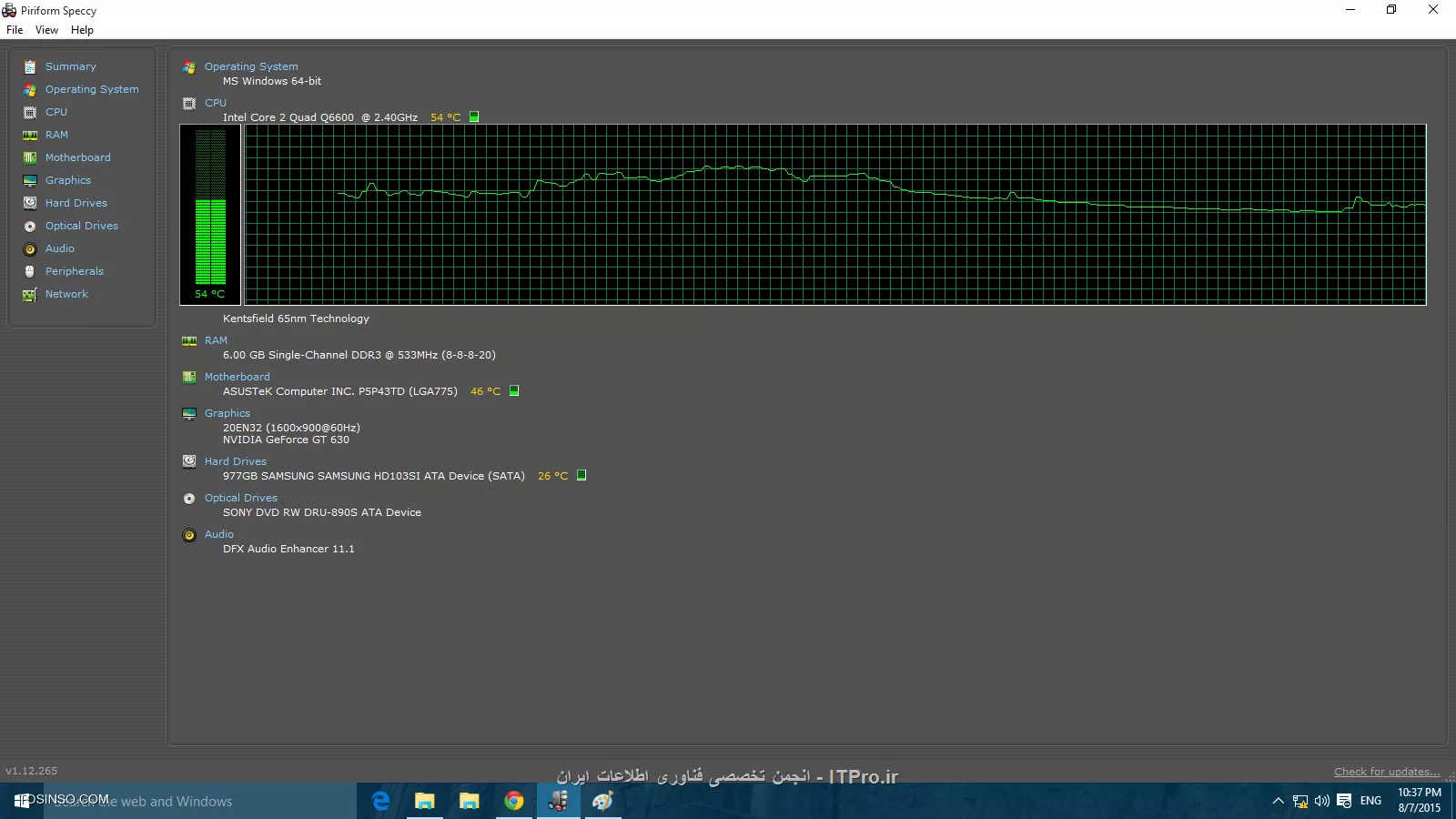Image resolution: width=1456 pixels, height=819 pixels.
Task: Click the Summary sidebar icon
Action: [30, 66]
